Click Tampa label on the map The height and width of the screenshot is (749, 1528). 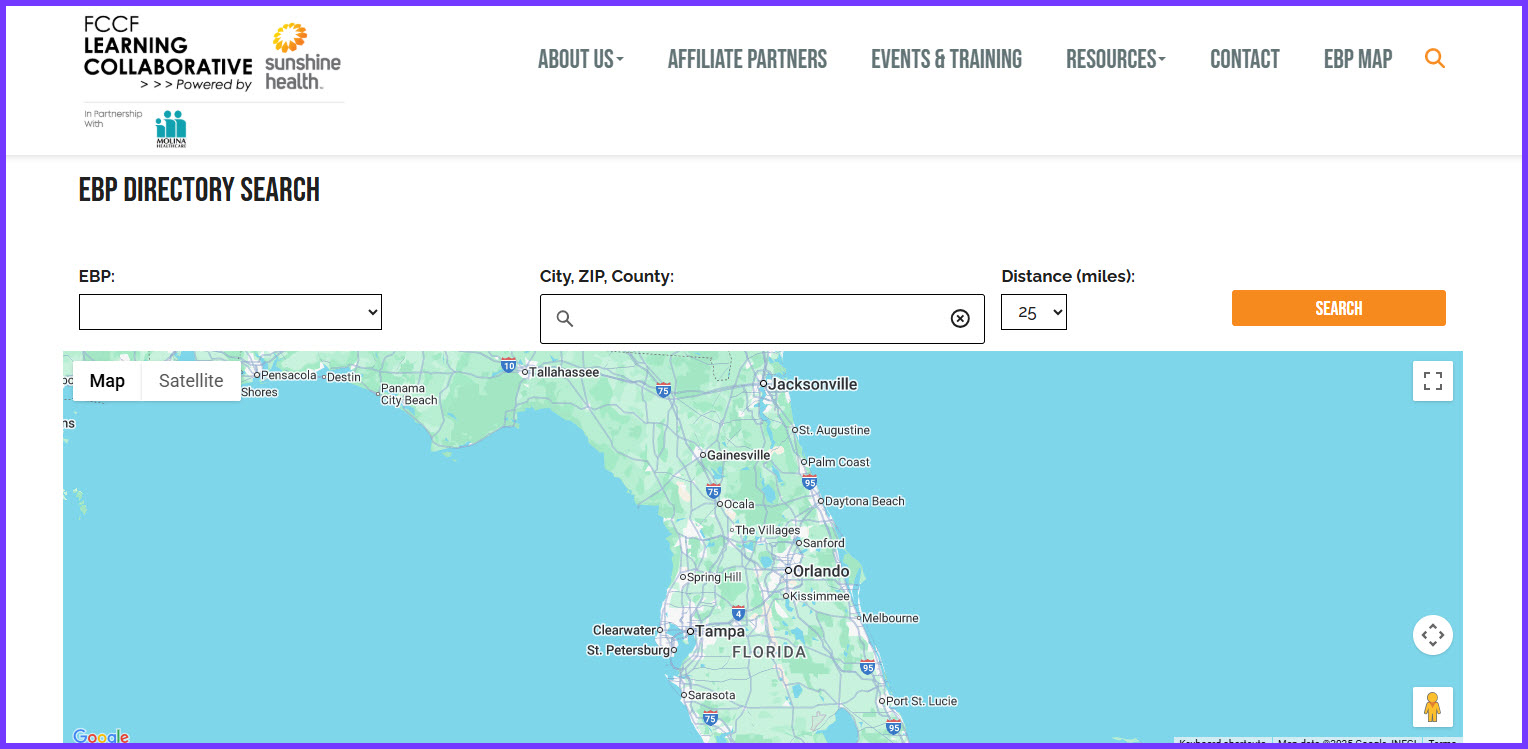click(720, 632)
